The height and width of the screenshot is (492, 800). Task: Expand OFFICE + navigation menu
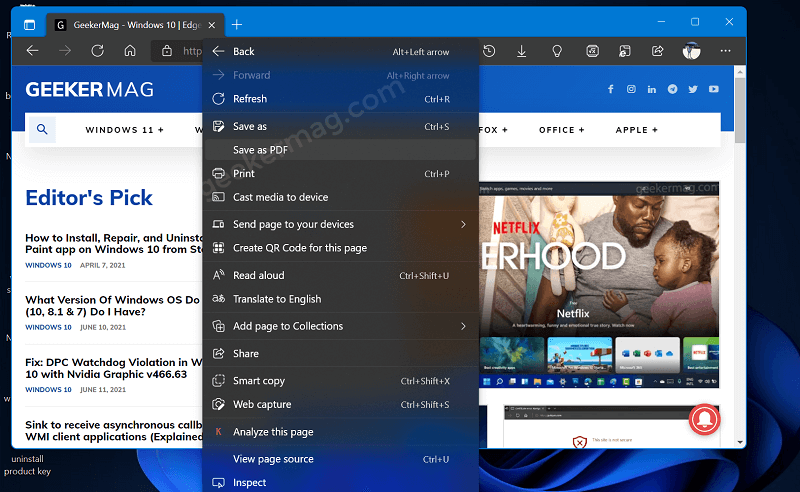561,130
